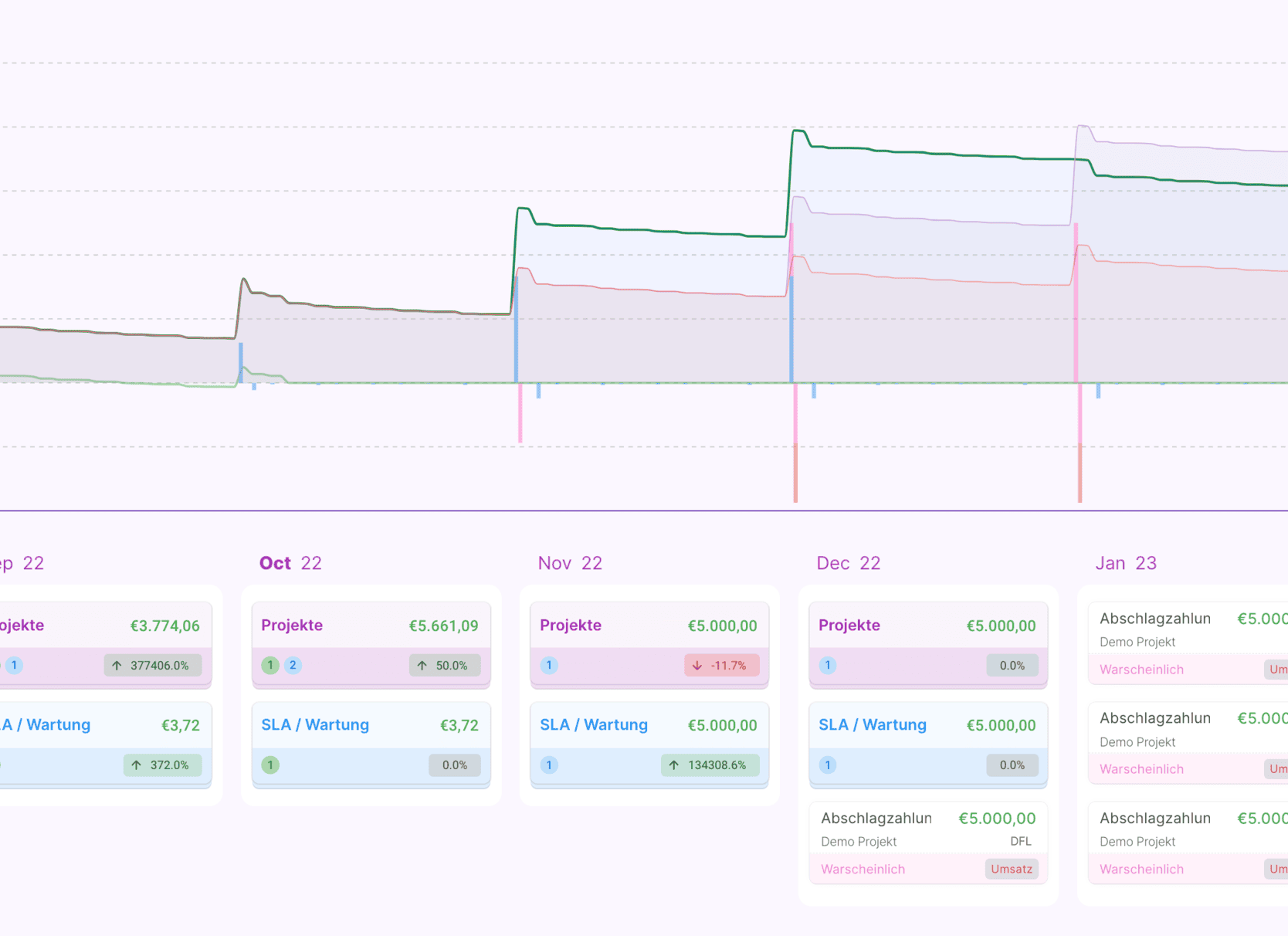Click blue badge 2 in October Projekte card
This screenshot has height=936, width=1288.
pyautogui.click(x=293, y=665)
